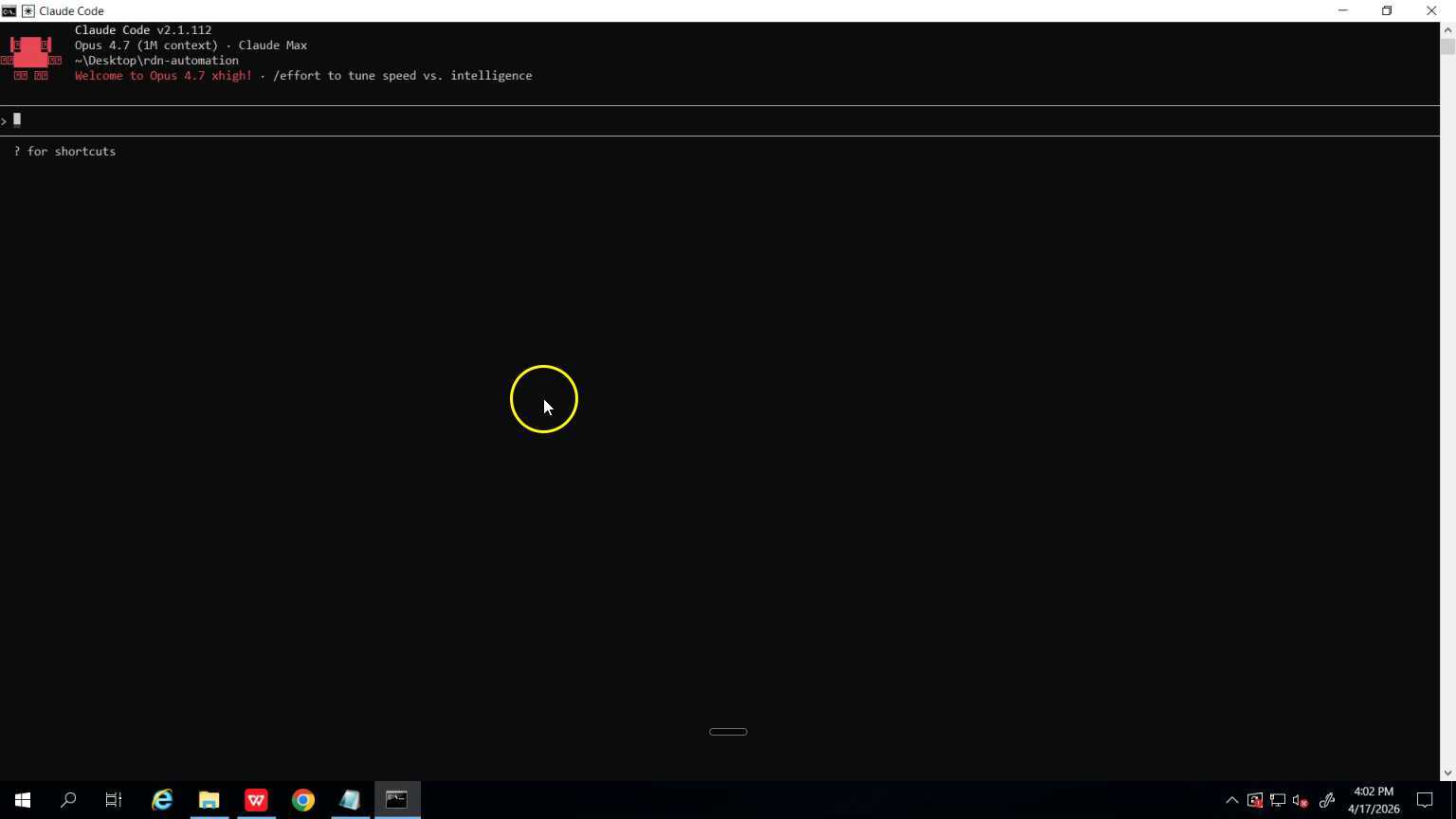1456x819 pixels.
Task: Click the terminal vertical scrollbar thumb
Action: [x=1447, y=47]
